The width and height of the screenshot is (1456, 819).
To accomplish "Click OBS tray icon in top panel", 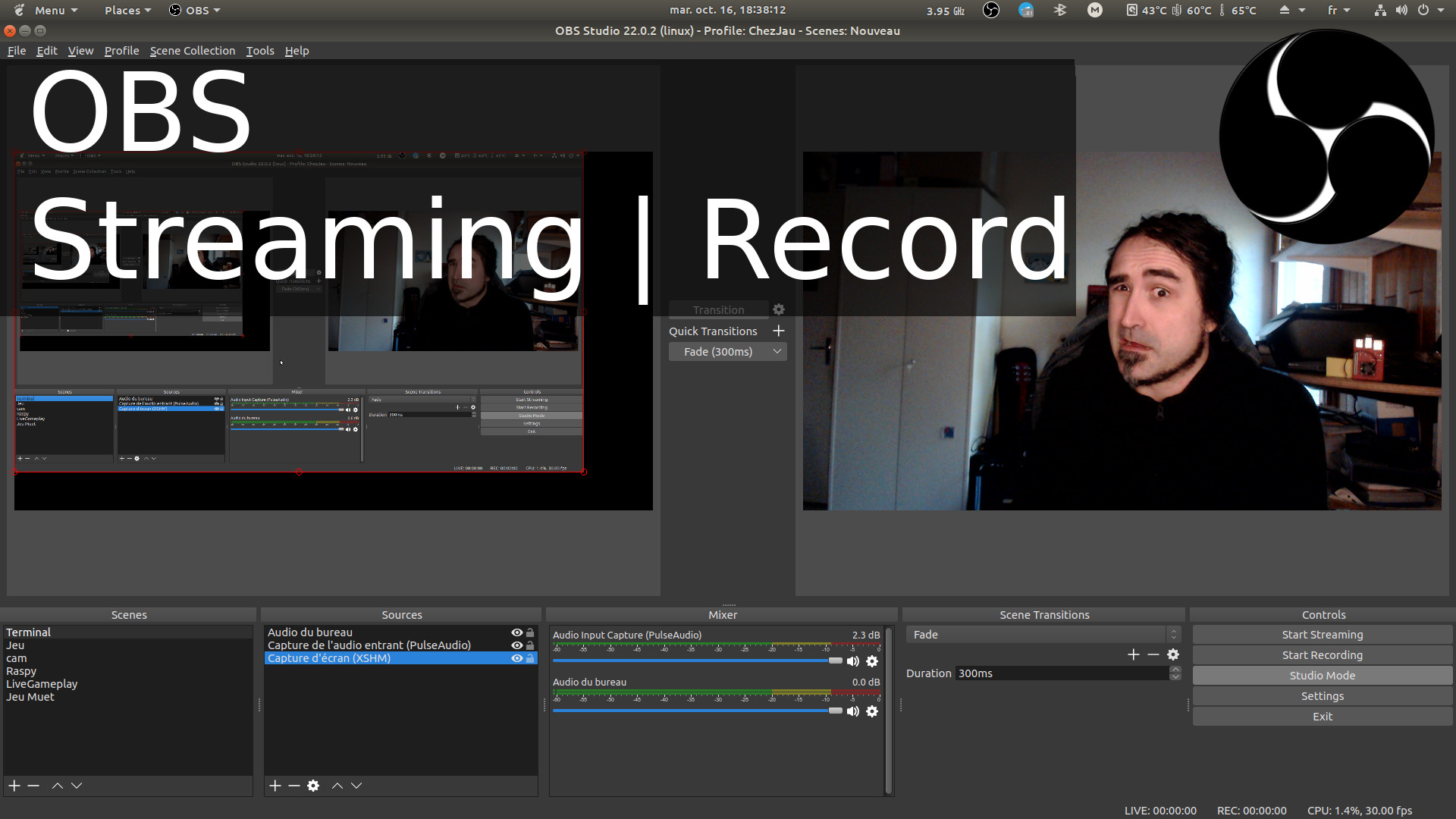I will [991, 10].
